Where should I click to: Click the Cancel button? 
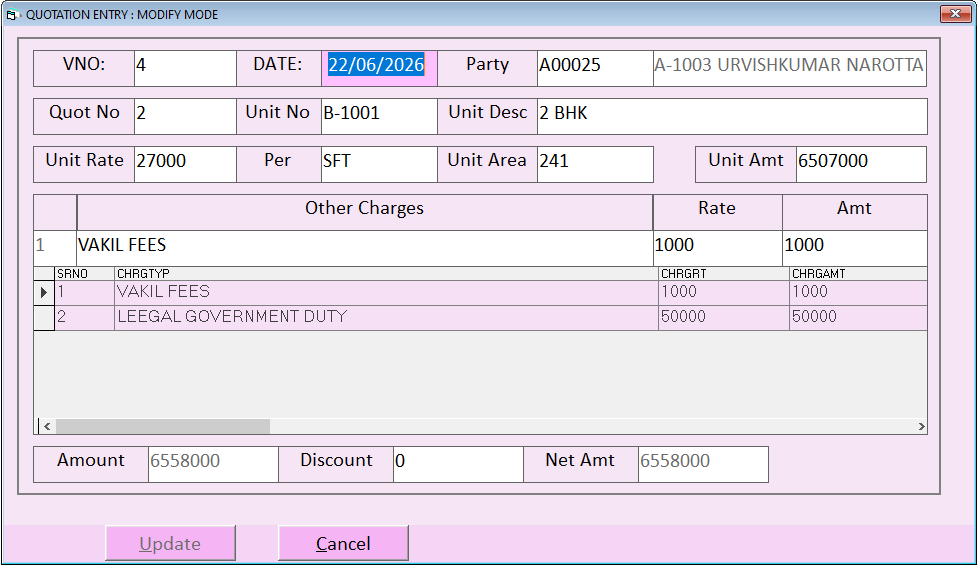tap(343, 543)
